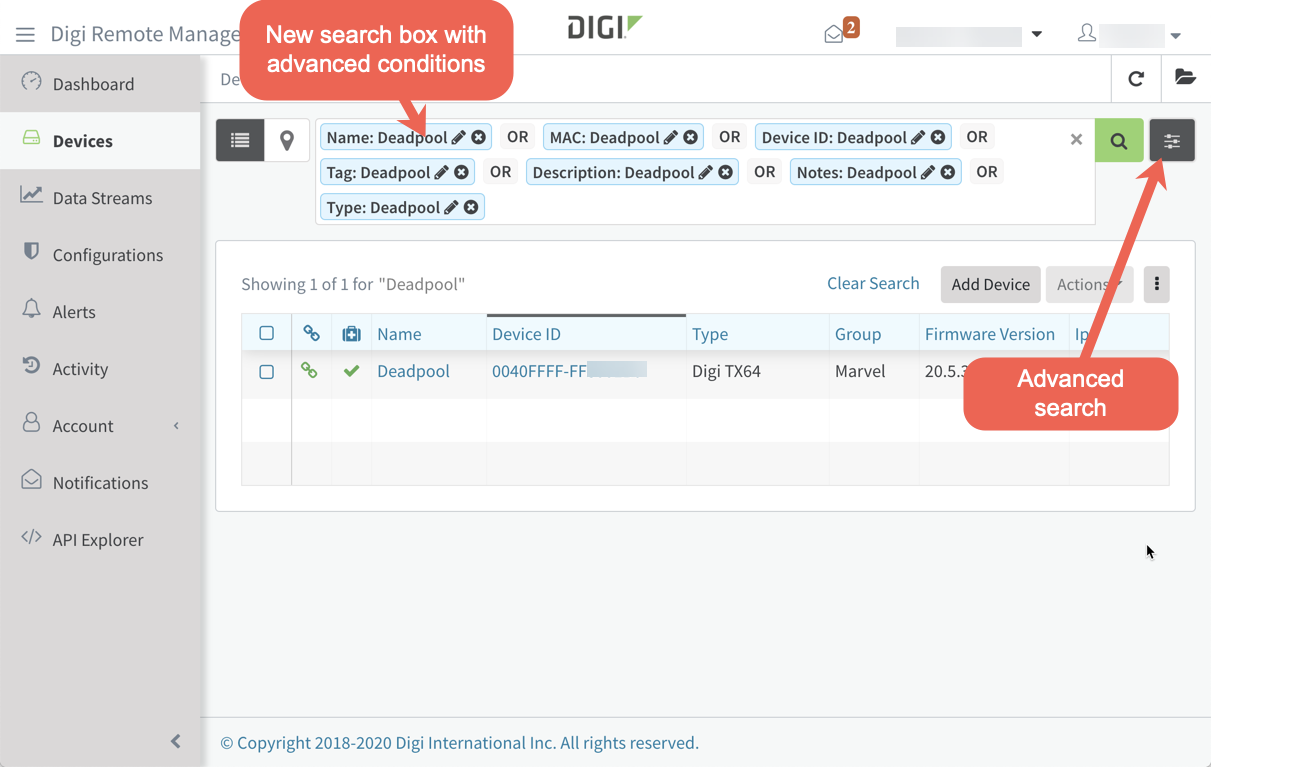
Task: Open the Actions dropdown
Action: 1089,284
